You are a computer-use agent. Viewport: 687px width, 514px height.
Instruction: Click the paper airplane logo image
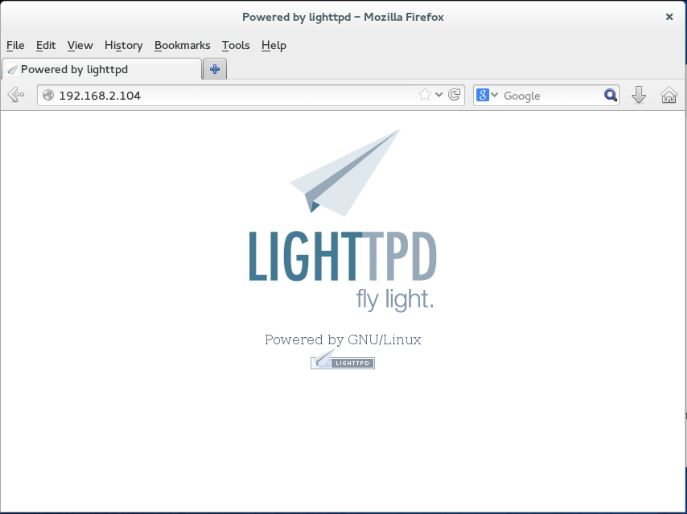[x=345, y=172]
